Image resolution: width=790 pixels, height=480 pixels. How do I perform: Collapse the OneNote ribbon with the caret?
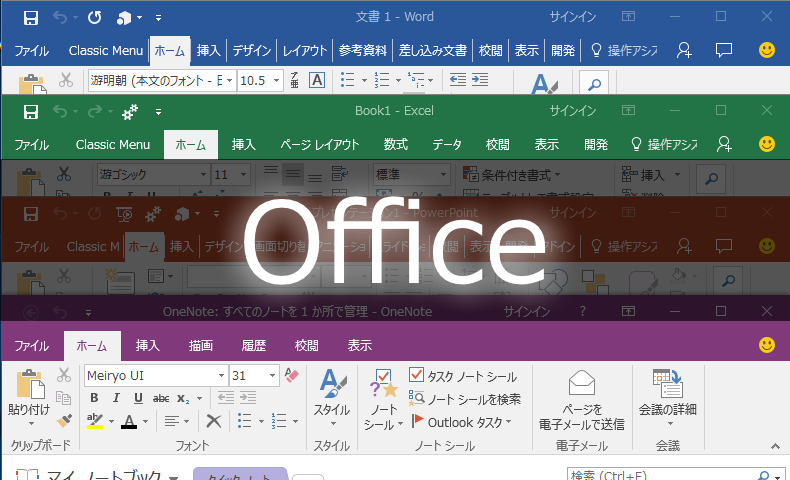click(x=775, y=446)
